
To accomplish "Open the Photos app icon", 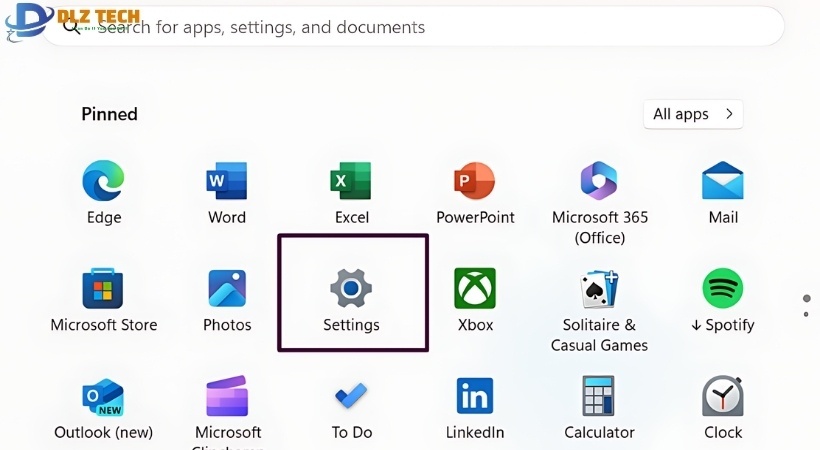I will [227, 288].
